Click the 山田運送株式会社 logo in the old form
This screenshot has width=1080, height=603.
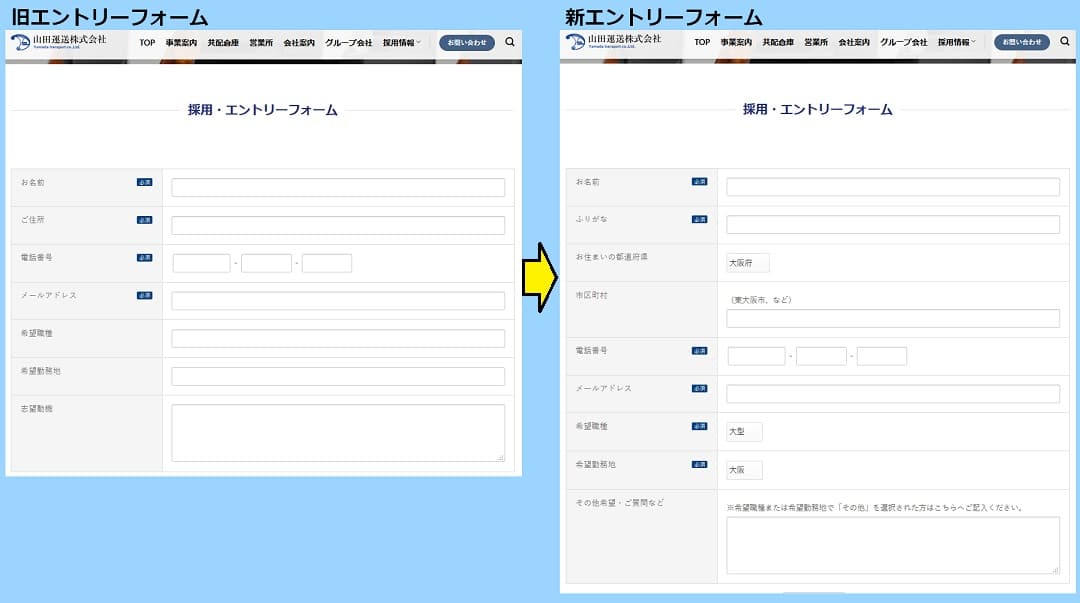[x=58, y=42]
